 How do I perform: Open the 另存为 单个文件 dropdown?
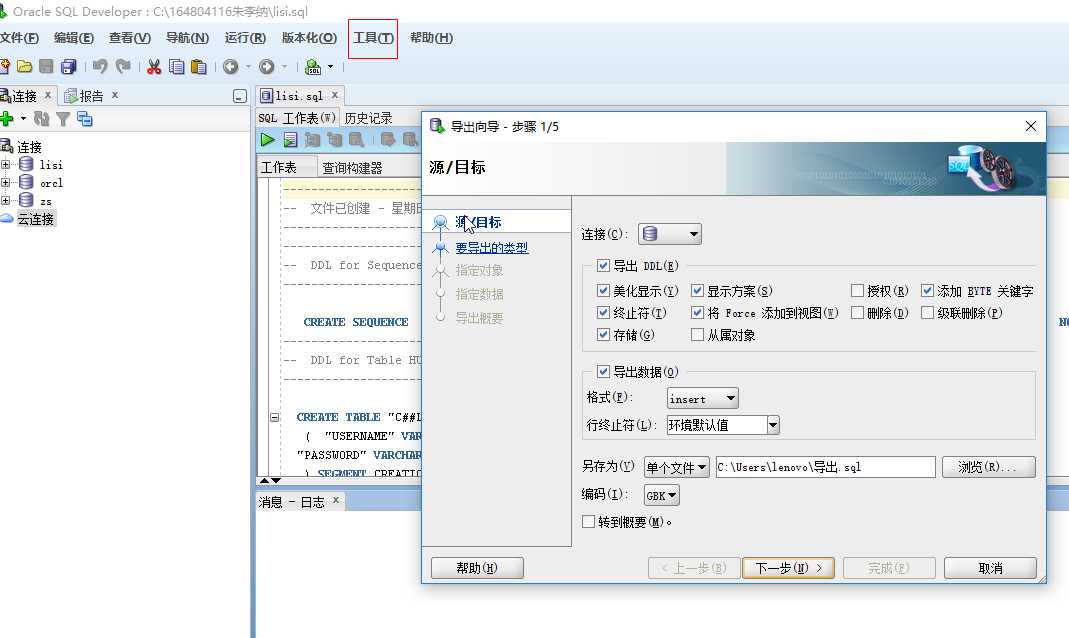676,467
